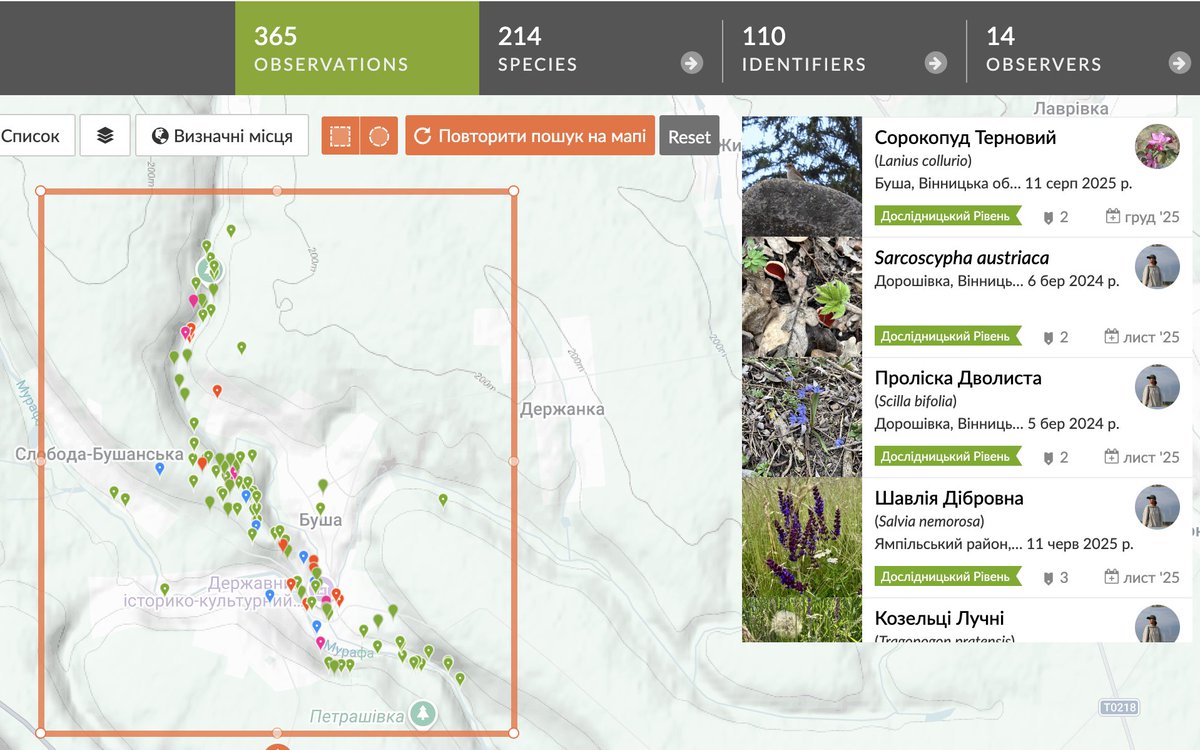Click "Дослідницький Рівень" badge on Scilla bifolia
1200x750 pixels.
coord(948,456)
